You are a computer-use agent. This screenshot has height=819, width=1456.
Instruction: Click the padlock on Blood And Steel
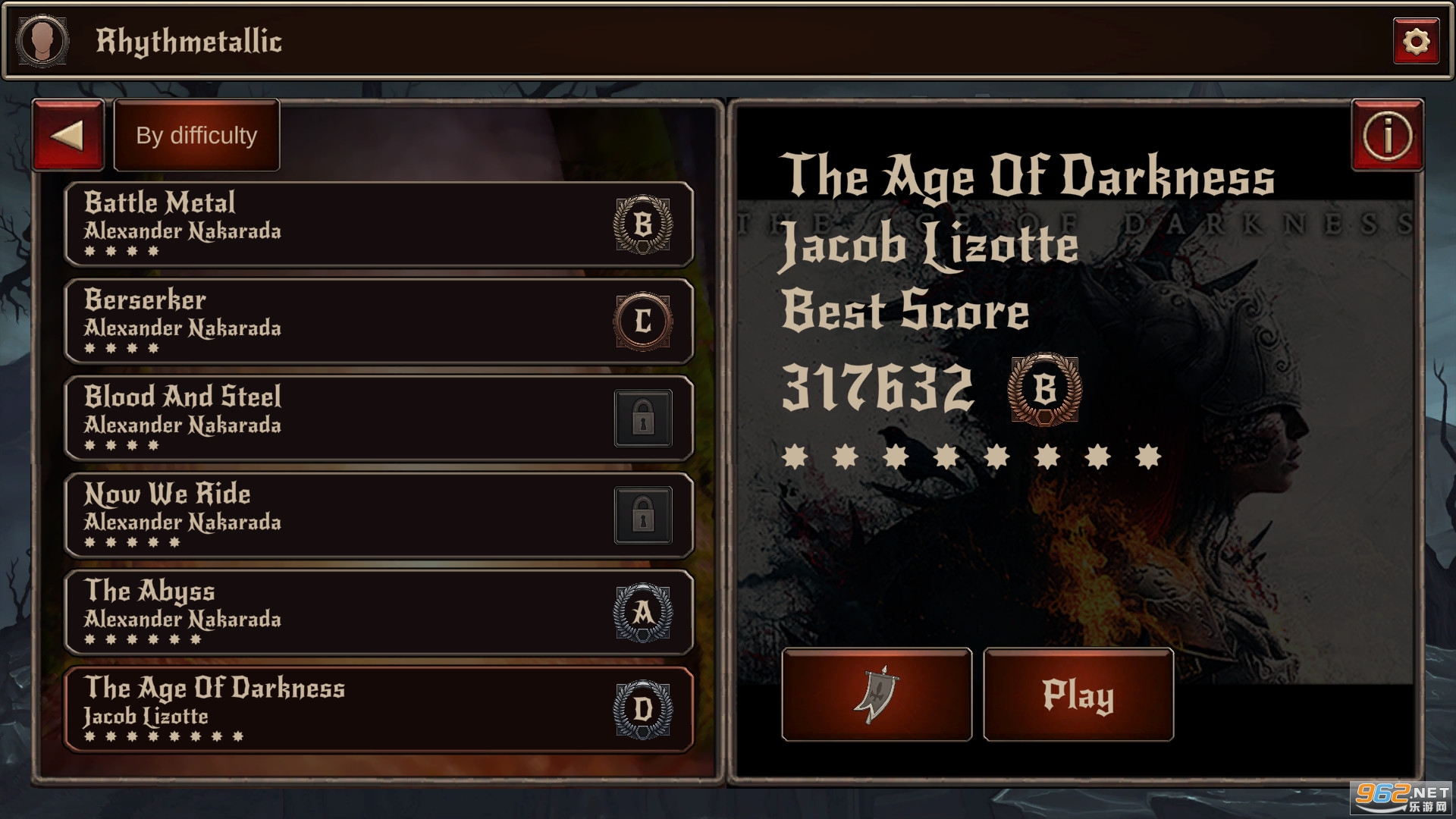point(642,418)
